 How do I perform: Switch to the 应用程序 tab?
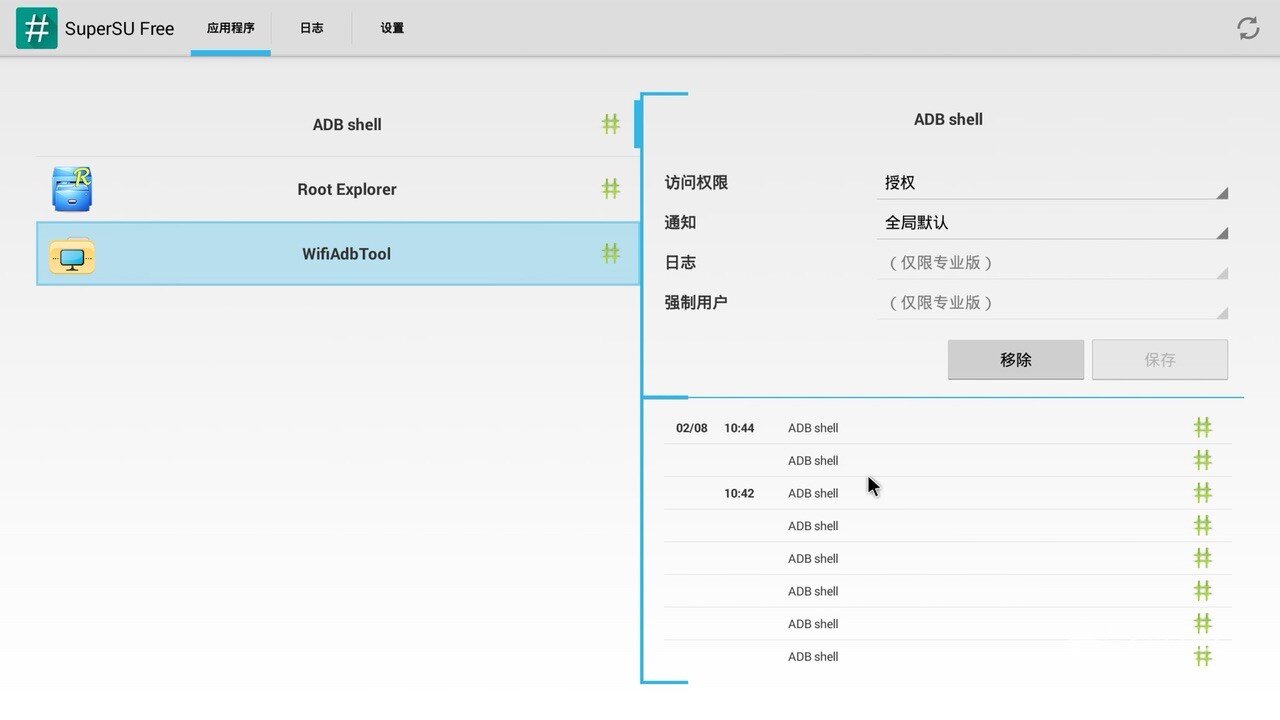(x=231, y=28)
